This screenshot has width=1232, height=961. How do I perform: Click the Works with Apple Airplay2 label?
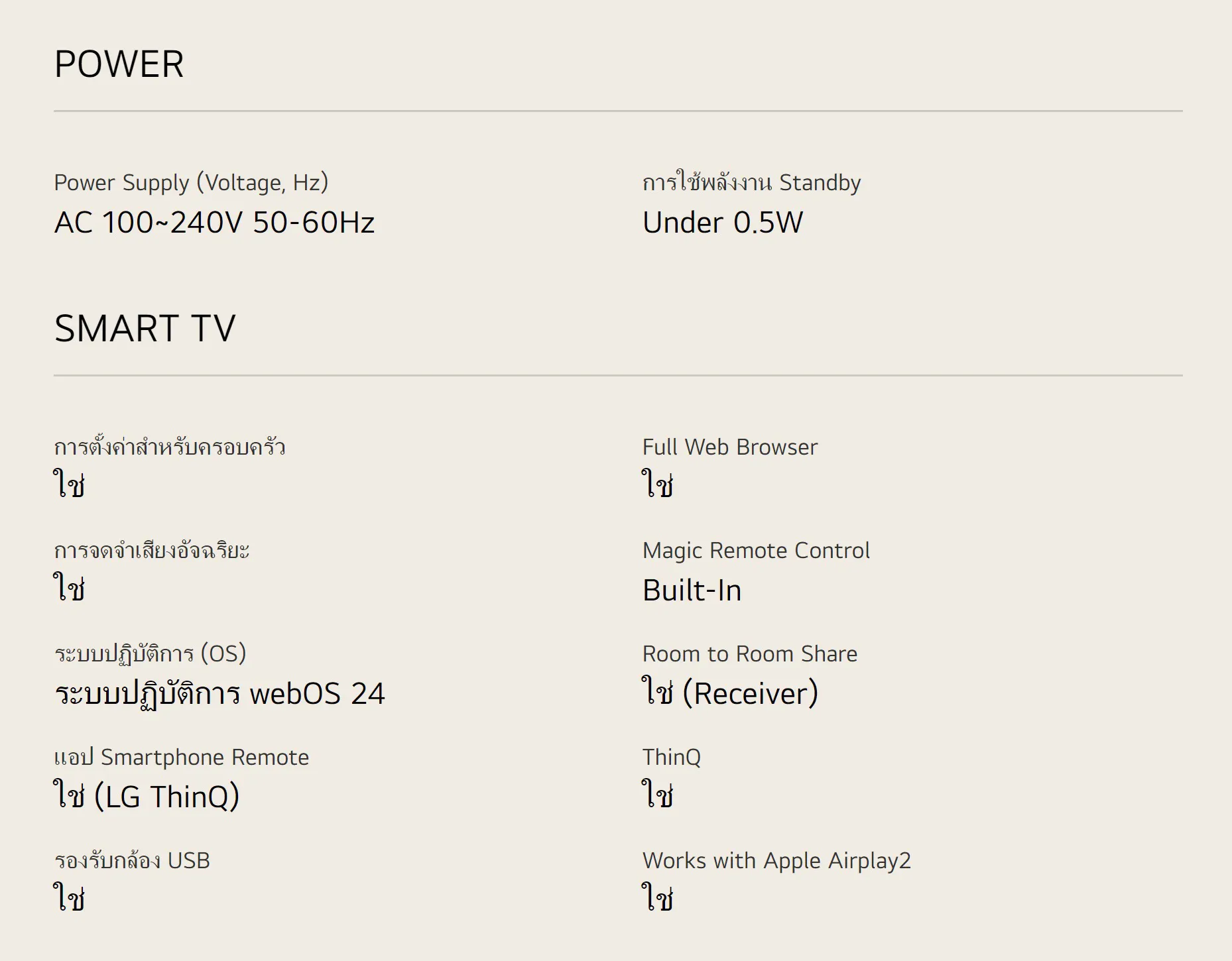(776, 860)
